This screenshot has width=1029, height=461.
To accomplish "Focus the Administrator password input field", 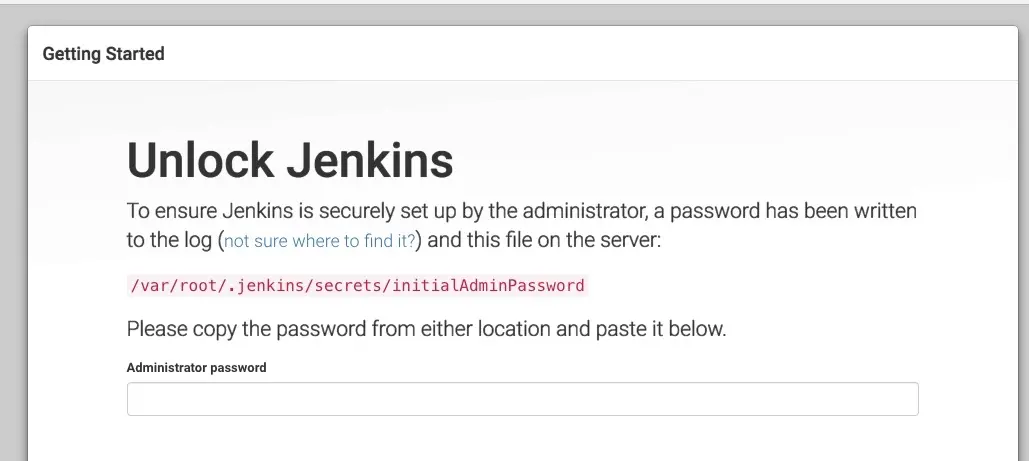I will (x=522, y=399).
